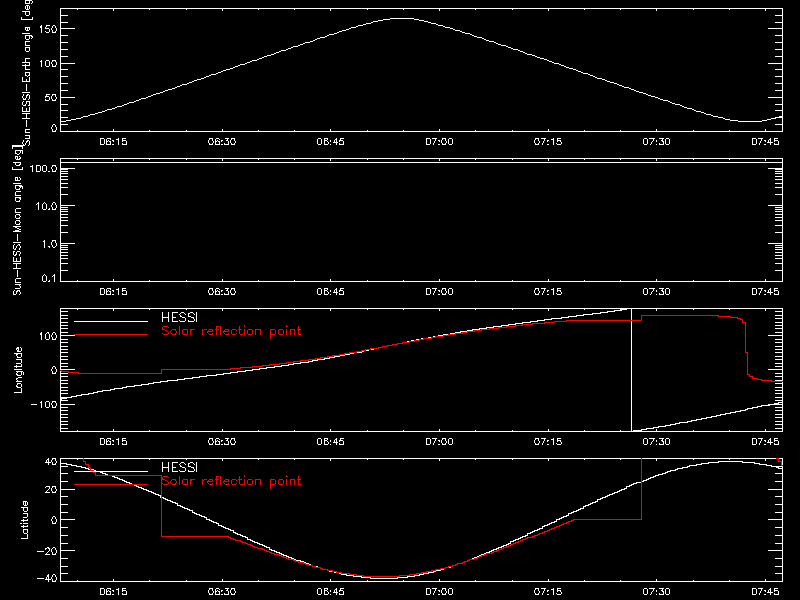Click white HESSI legend line in Longitude plot

point(111,321)
